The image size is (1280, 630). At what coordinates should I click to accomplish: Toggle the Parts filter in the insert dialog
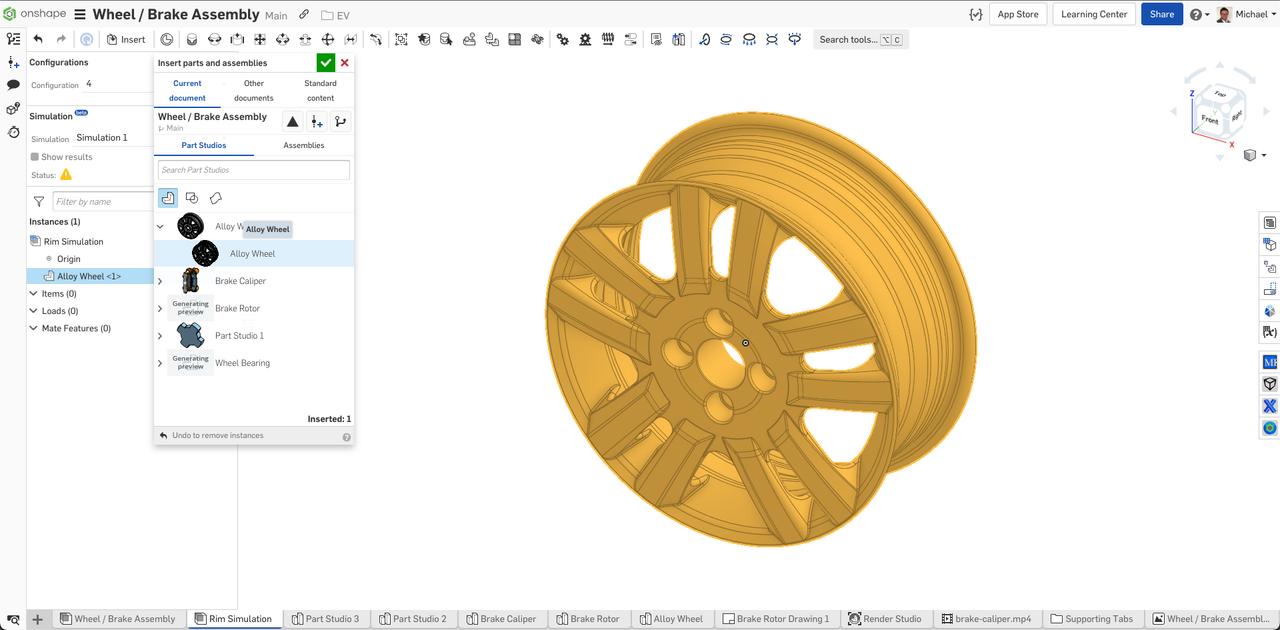167,197
